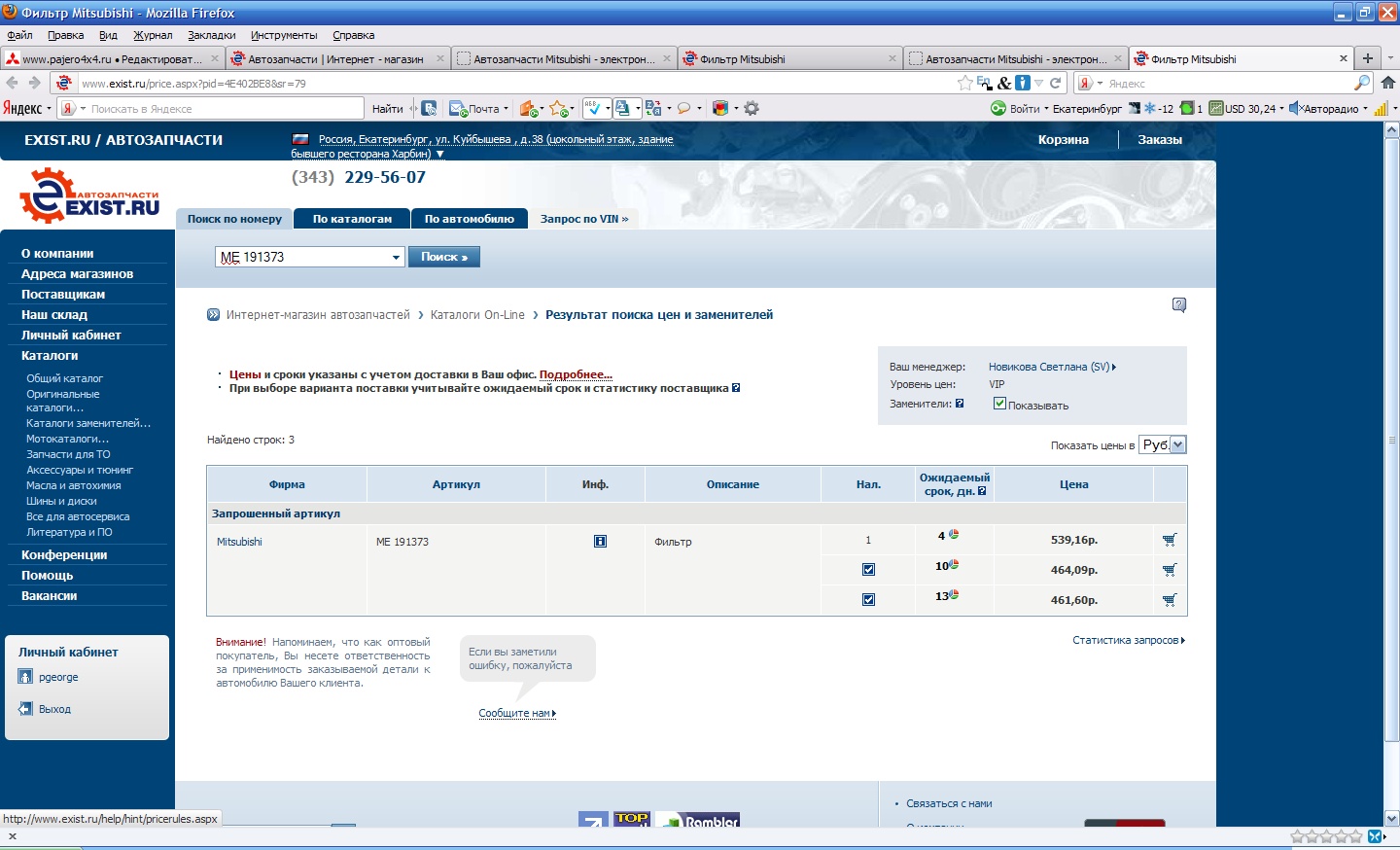Viewport: 1400px width, 850px height.
Task: Open supplier statistics pie chart for 4-day delivery
Action: [954, 535]
